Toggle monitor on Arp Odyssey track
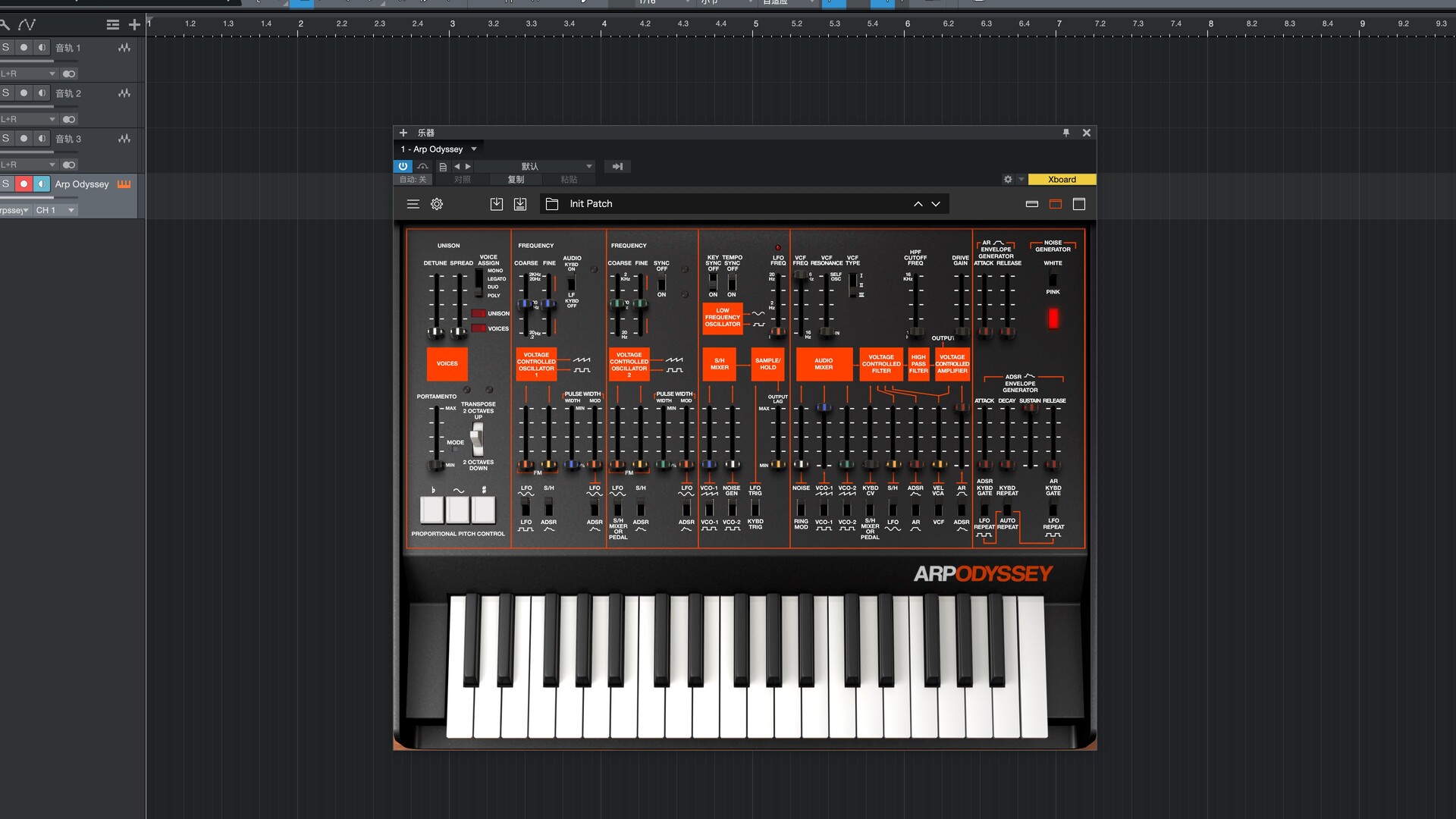 tap(42, 184)
